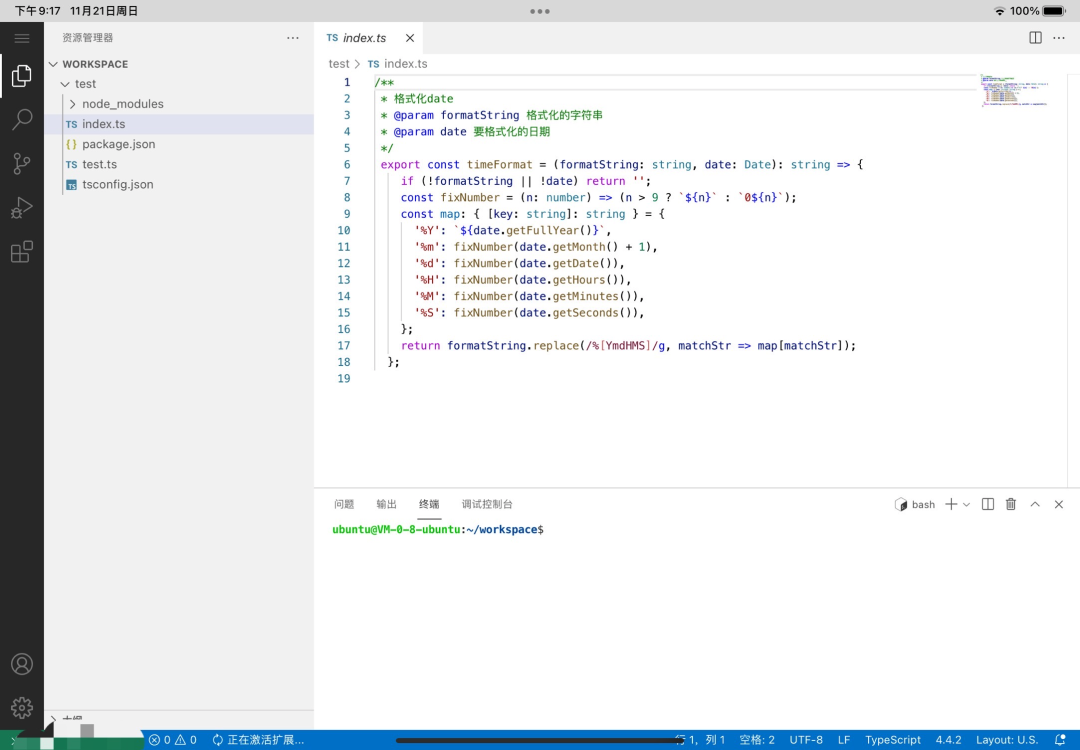
Task: Switch to the 调试控制台 panel tab
Action: point(487,504)
